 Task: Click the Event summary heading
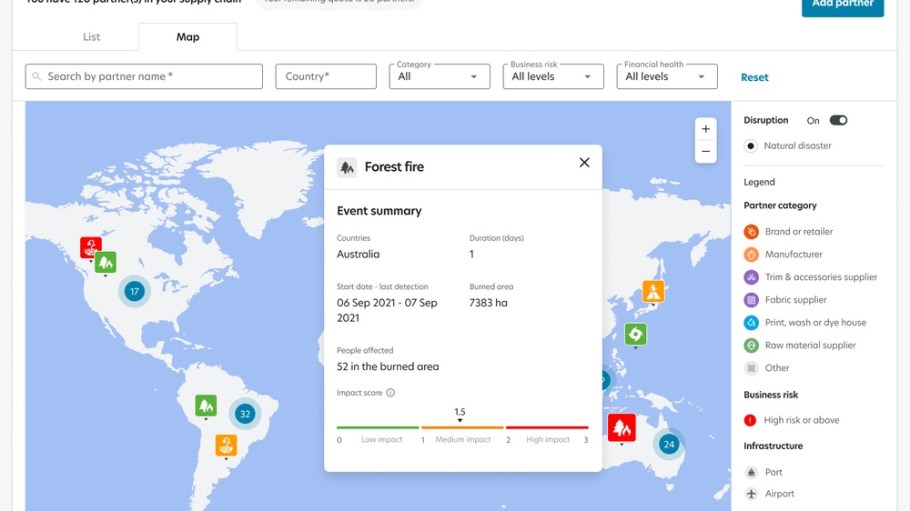point(379,211)
